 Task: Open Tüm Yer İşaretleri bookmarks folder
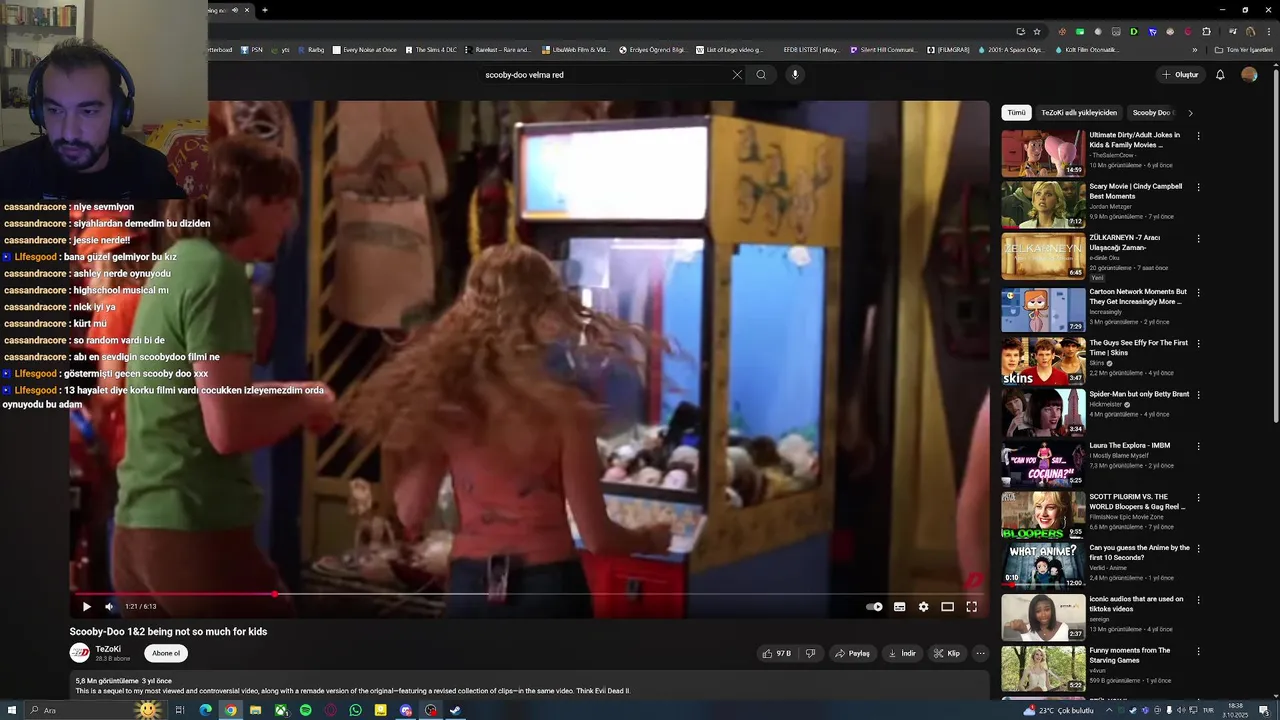coord(1243,49)
